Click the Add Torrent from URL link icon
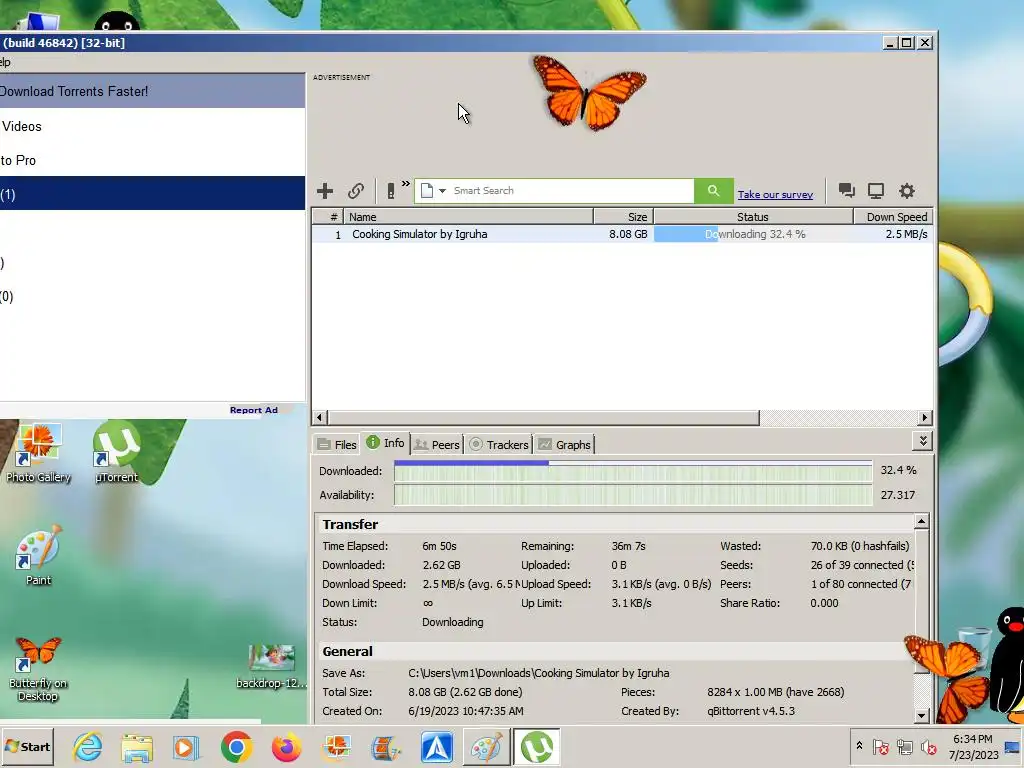The height and width of the screenshot is (768, 1024). pyautogui.click(x=355, y=191)
